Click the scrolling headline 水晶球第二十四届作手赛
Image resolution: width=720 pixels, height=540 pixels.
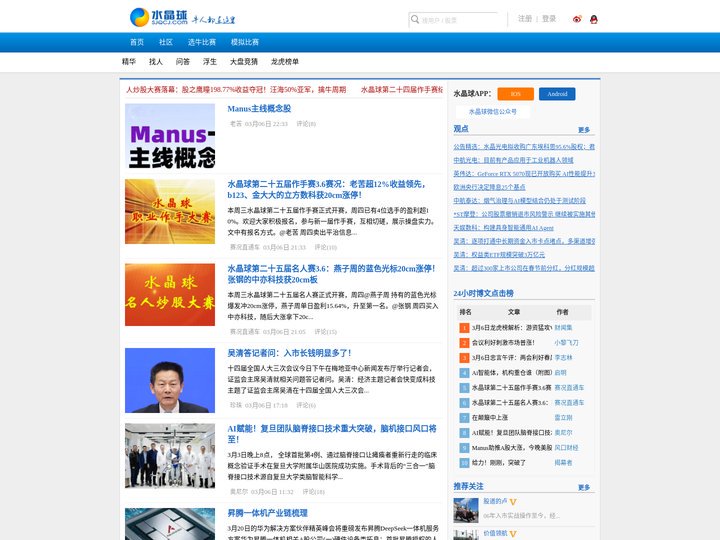point(402,90)
